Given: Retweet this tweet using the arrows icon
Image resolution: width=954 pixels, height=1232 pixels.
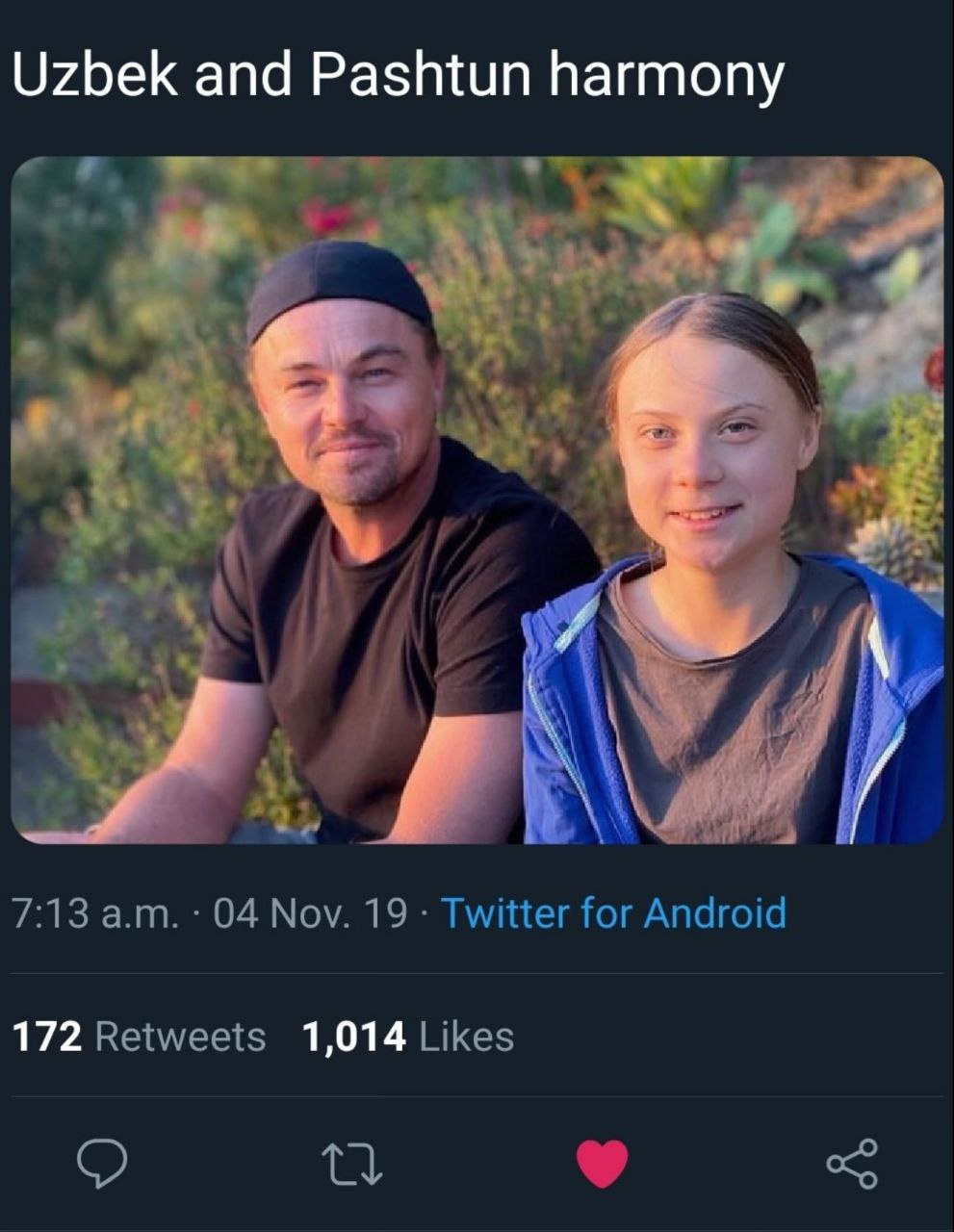Looking at the screenshot, I should (351, 1163).
